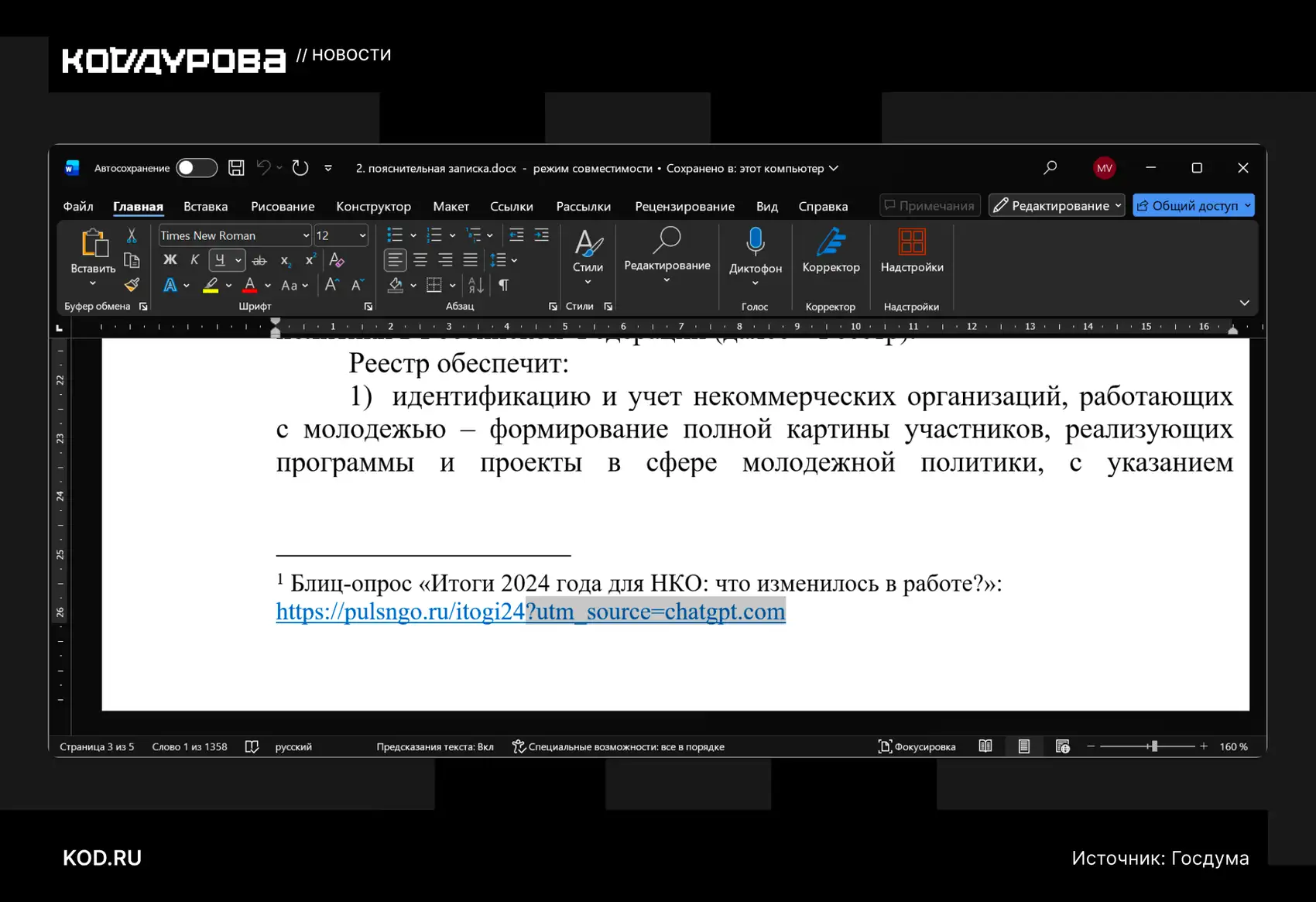Image resolution: width=1316 pixels, height=902 pixels.
Task: Apply subscript formatting
Action: tap(286, 261)
